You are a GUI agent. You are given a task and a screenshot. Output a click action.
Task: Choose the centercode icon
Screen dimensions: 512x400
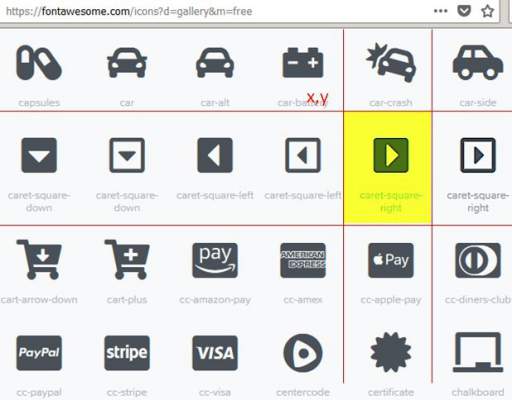(303, 353)
